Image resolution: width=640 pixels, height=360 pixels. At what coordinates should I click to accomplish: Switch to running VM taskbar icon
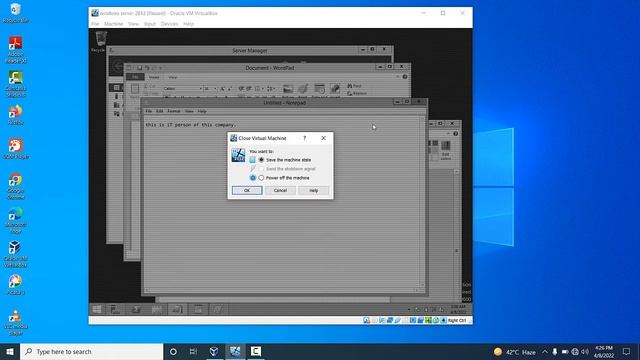[x=235, y=351]
